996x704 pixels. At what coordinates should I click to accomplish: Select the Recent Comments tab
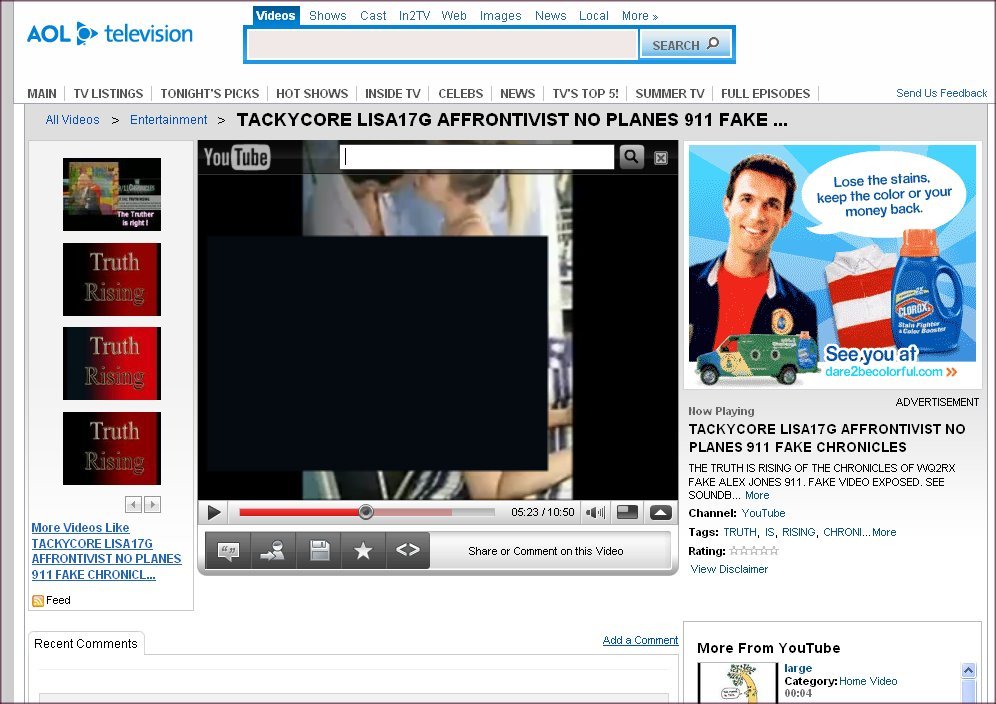pyautogui.click(x=86, y=644)
